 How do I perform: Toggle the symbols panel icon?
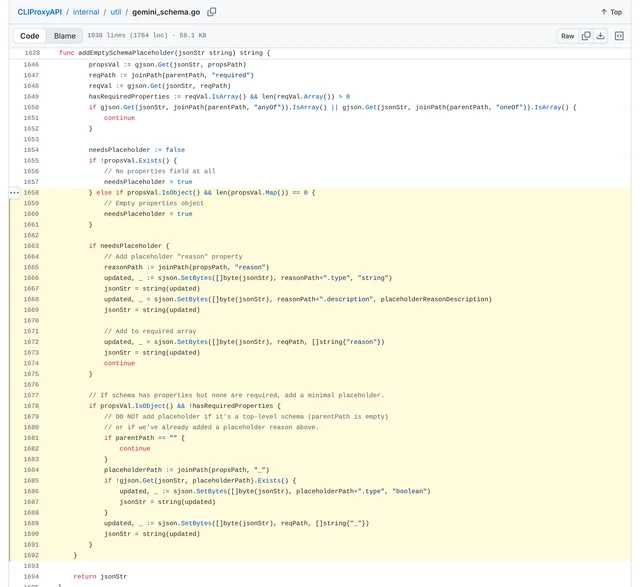coord(619,36)
